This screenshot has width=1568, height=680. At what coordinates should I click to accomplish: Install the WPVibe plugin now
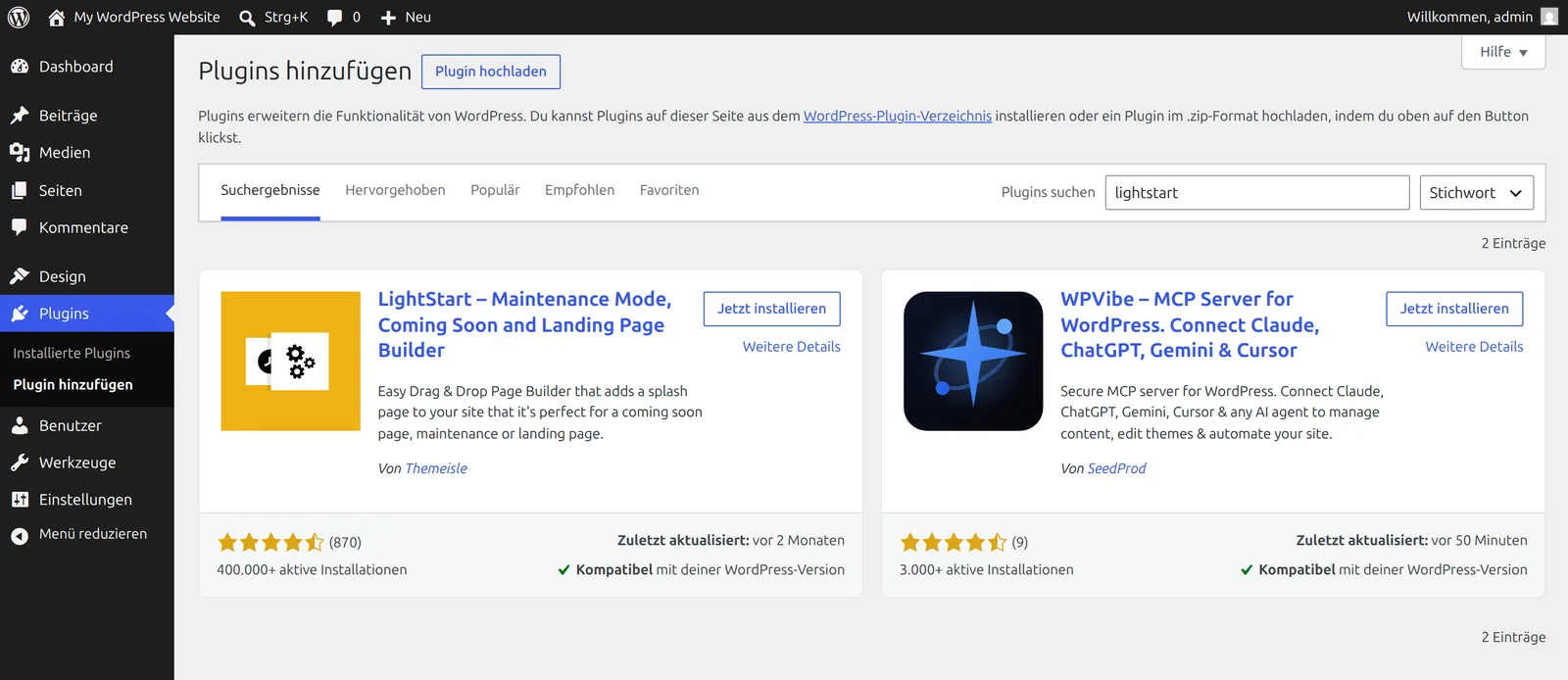coord(1454,309)
